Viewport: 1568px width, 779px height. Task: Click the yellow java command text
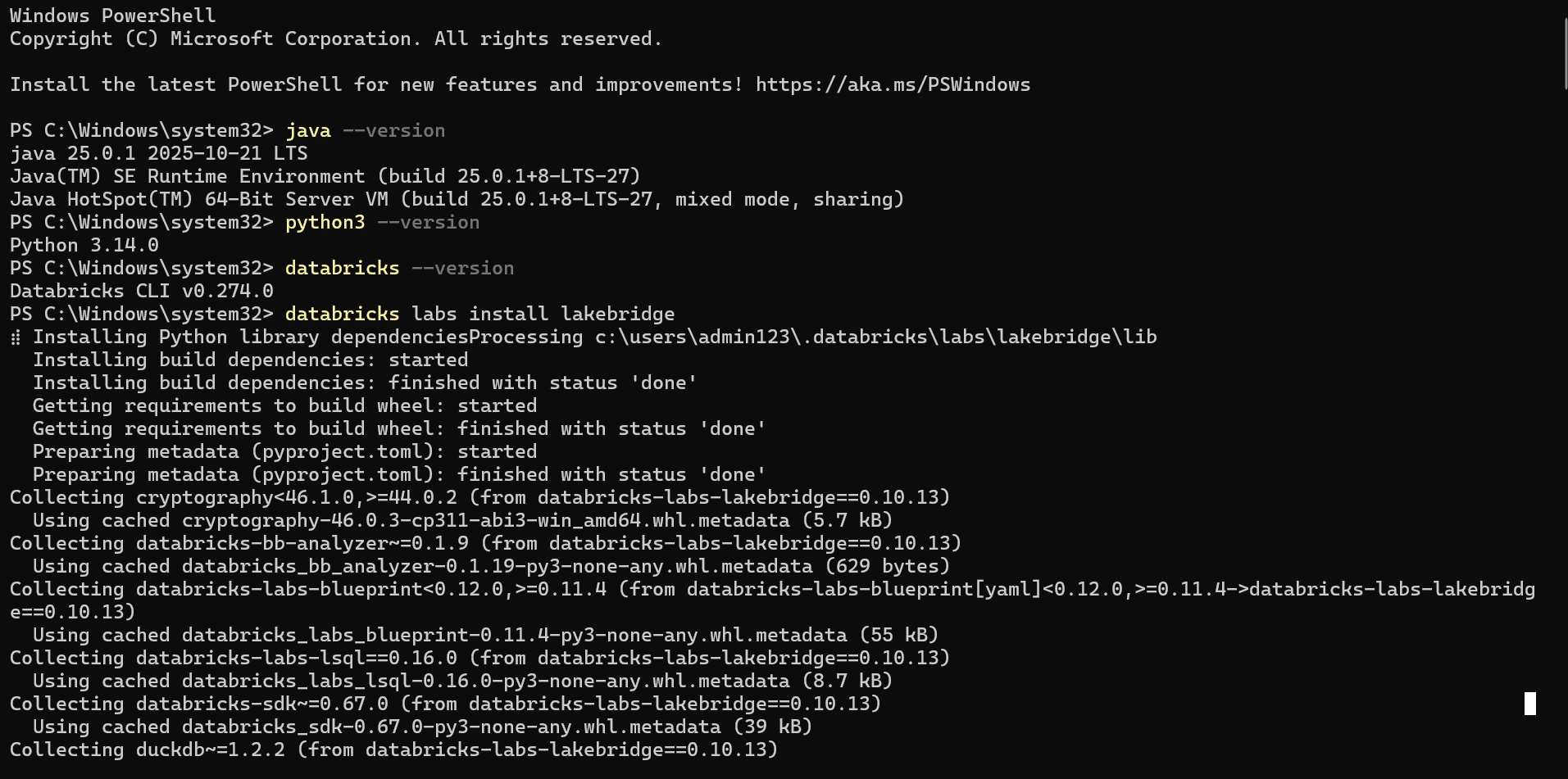[x=308, y=131]
